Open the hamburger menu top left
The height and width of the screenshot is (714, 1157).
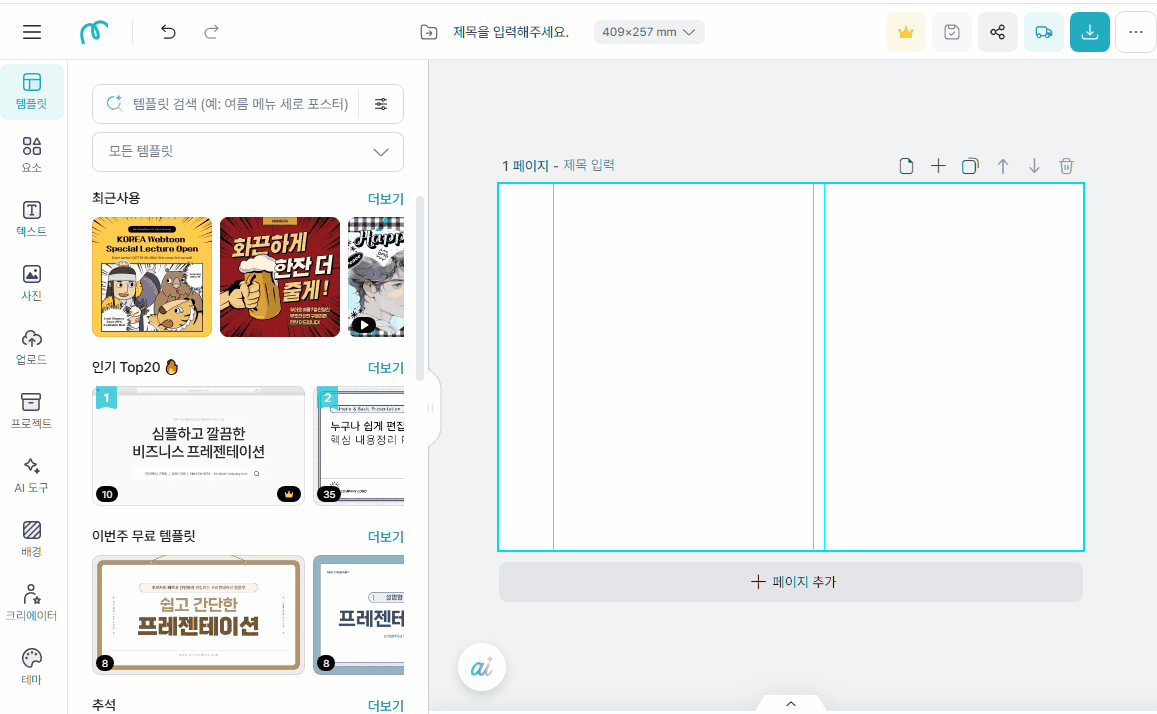(31, 31)
